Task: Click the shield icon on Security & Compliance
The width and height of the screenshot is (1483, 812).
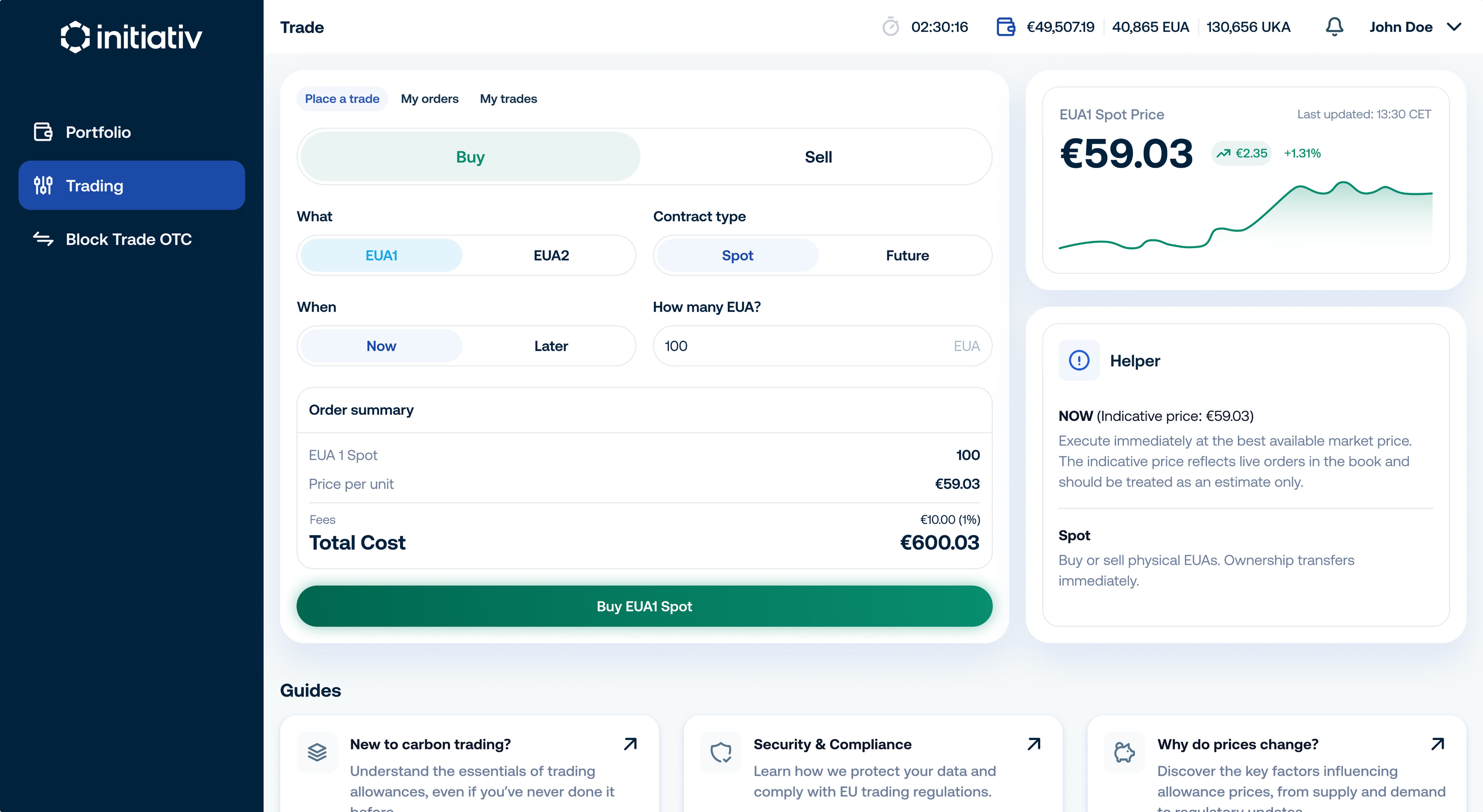Action: 720,752
